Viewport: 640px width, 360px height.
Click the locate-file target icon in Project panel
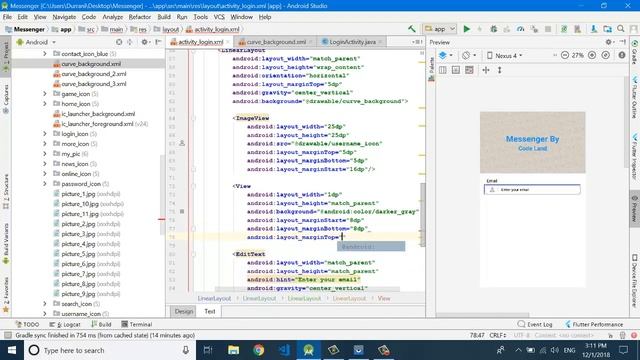click(x=119, y=42)
